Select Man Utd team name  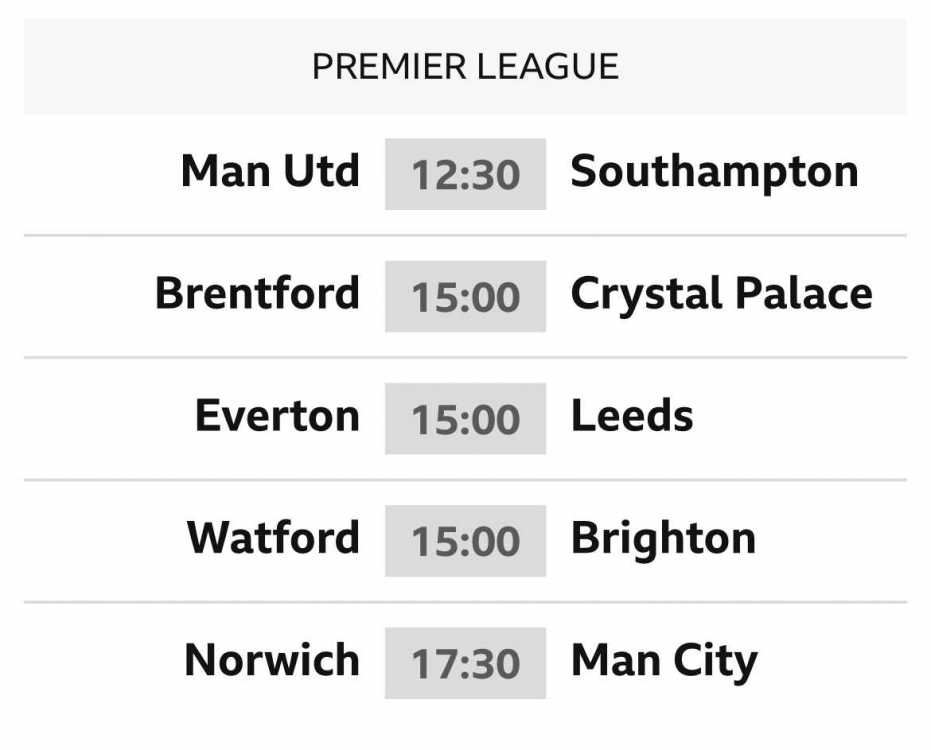pyautogui.click(x=270, y=172)
